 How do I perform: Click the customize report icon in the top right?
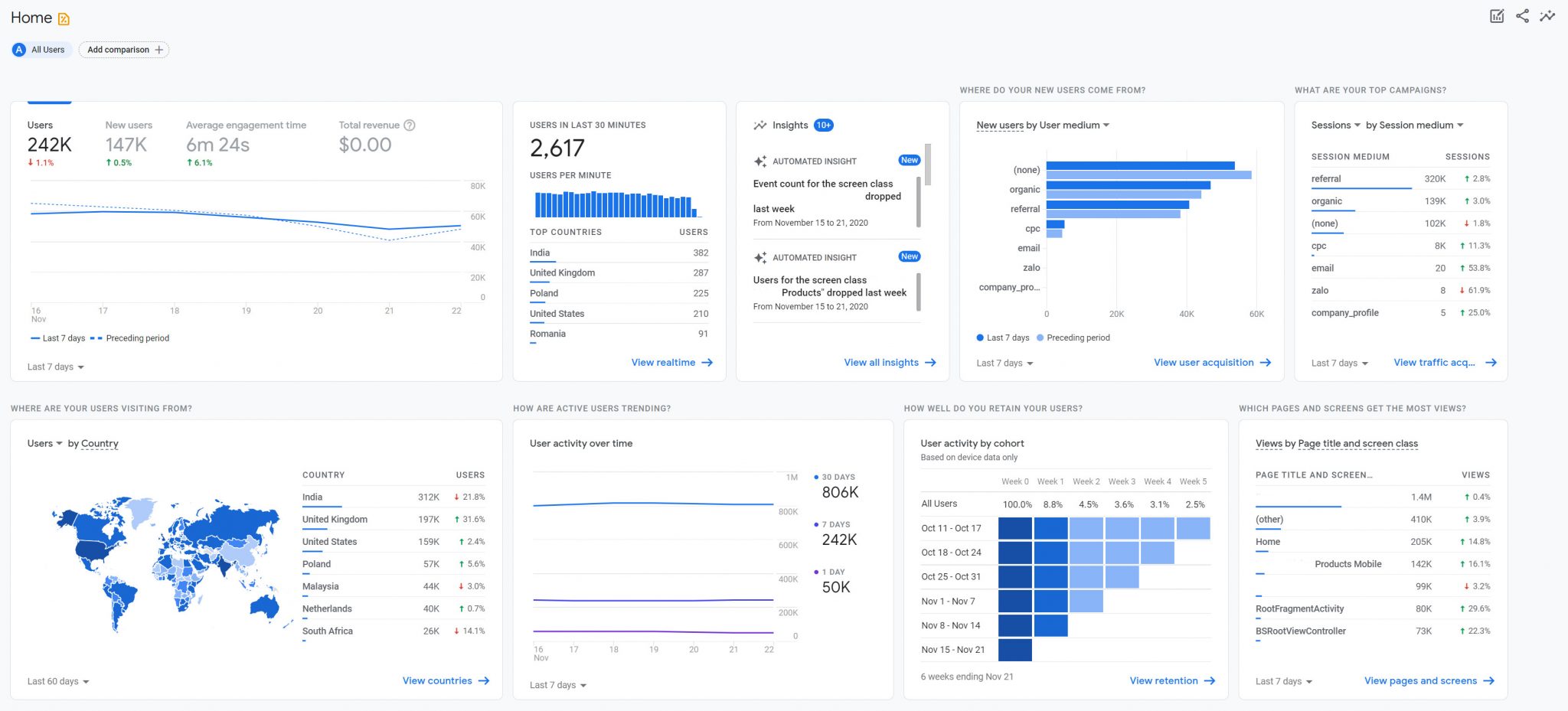click(x=1497, y=16)
